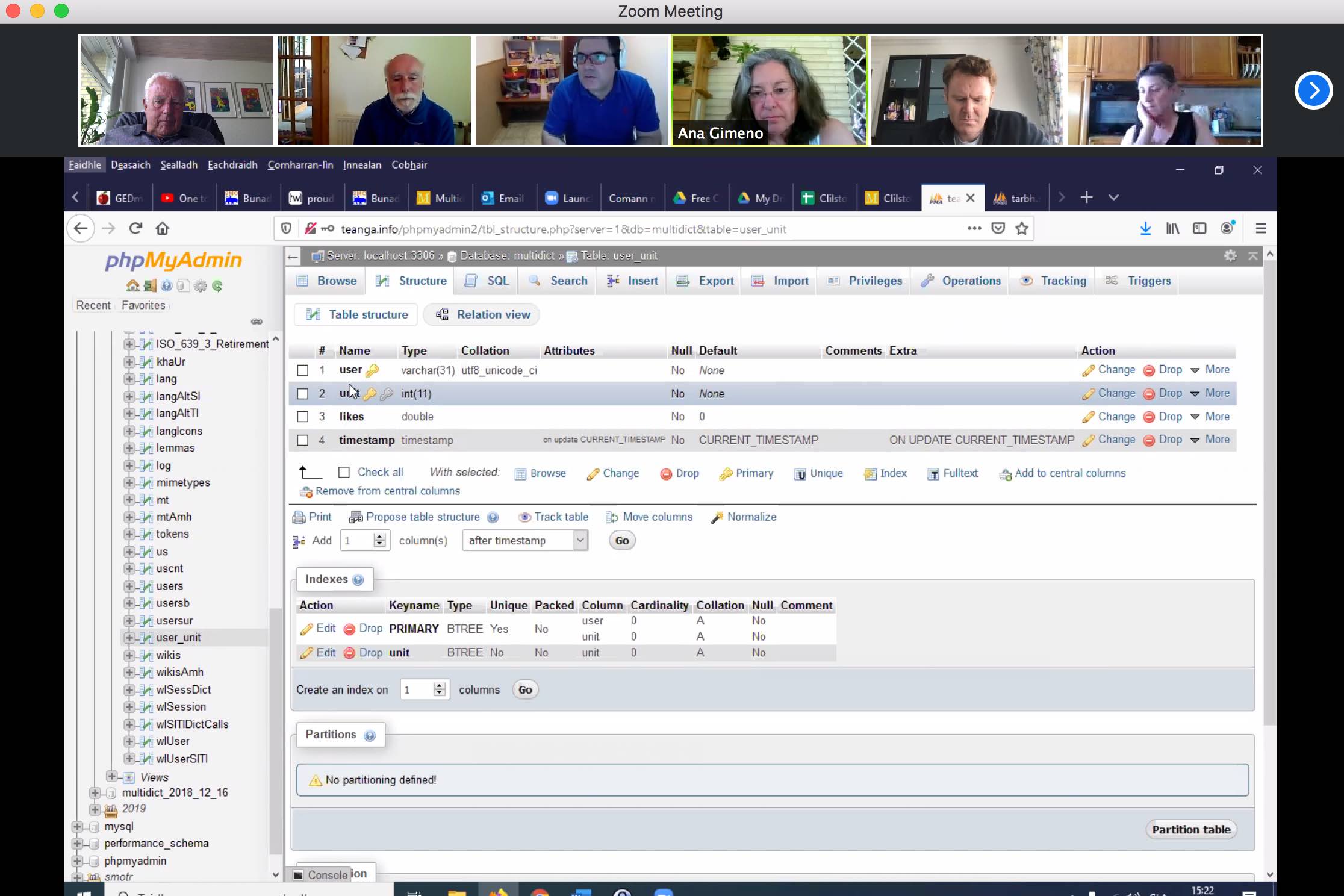Screen dimensions: 1344x896
Task: Tick the checkbox for the timestamp column
Action: (303, 440)
